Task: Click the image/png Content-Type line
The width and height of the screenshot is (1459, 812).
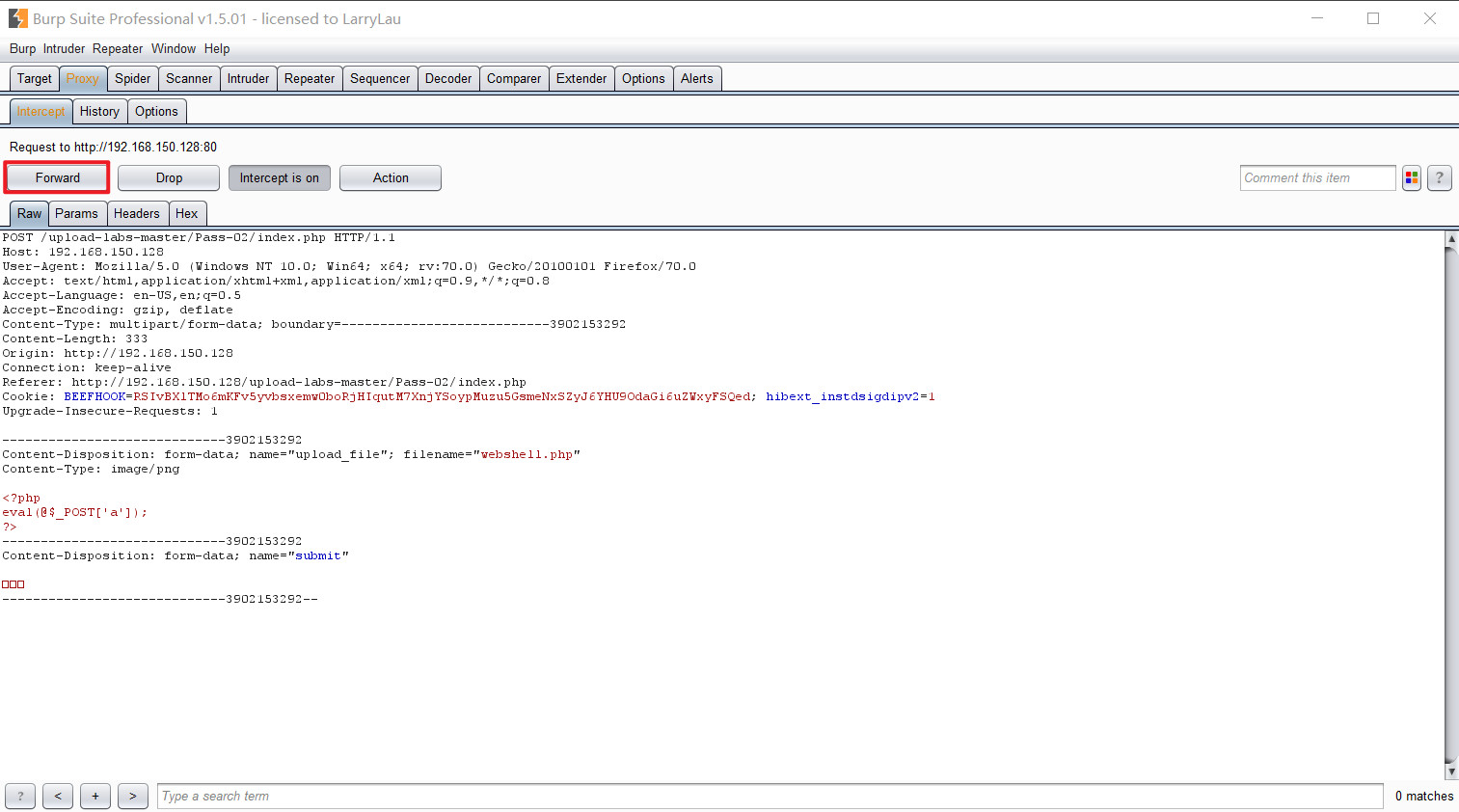Action: 91,469
